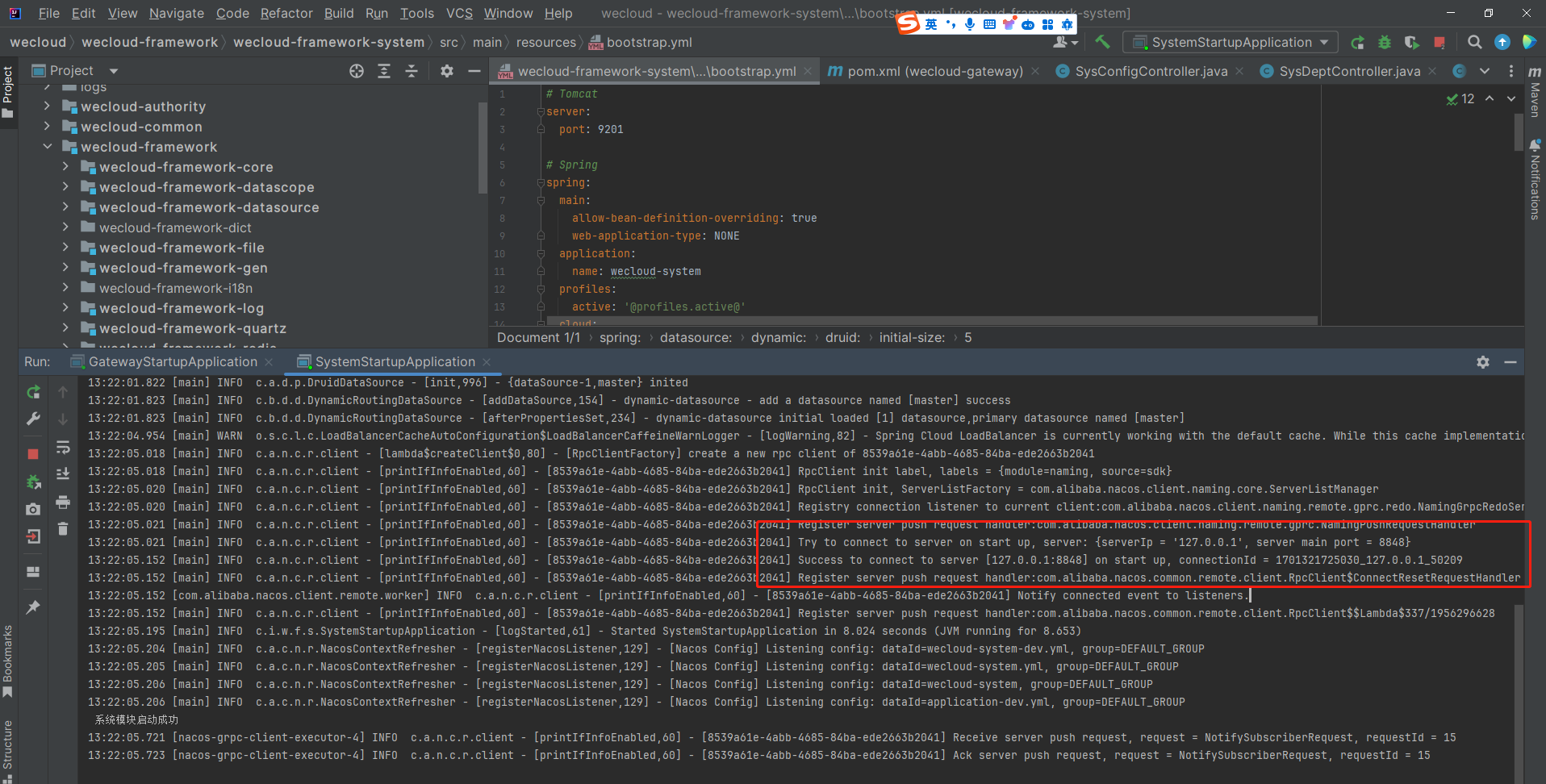Switch to GatewayStartupApplication run tab
Viewport: 1546px width, 784px height.
(x=173, y=362)
